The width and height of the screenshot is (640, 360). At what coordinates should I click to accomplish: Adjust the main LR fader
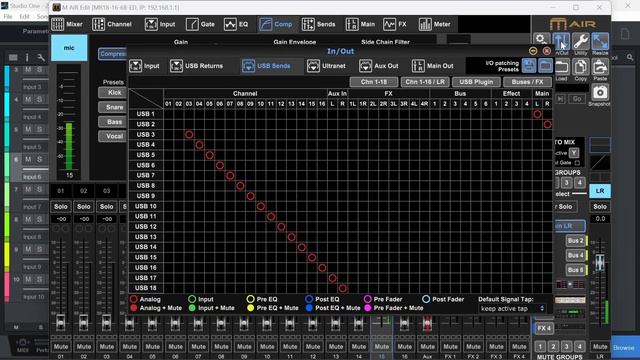[x=600, y=262]
